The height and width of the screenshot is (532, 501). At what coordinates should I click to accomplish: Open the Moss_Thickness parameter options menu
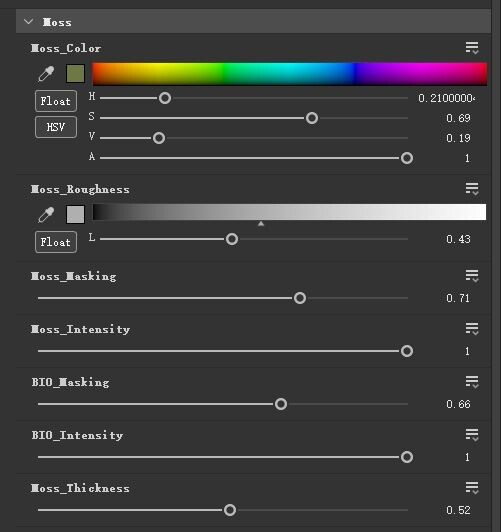[472, 488]
